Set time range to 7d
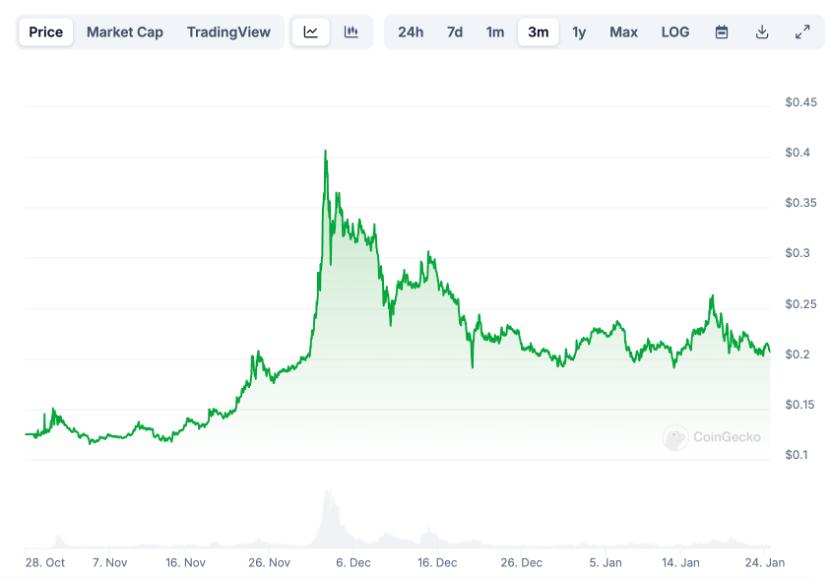The width and height of the screenshot is (832, 582). 455,32
